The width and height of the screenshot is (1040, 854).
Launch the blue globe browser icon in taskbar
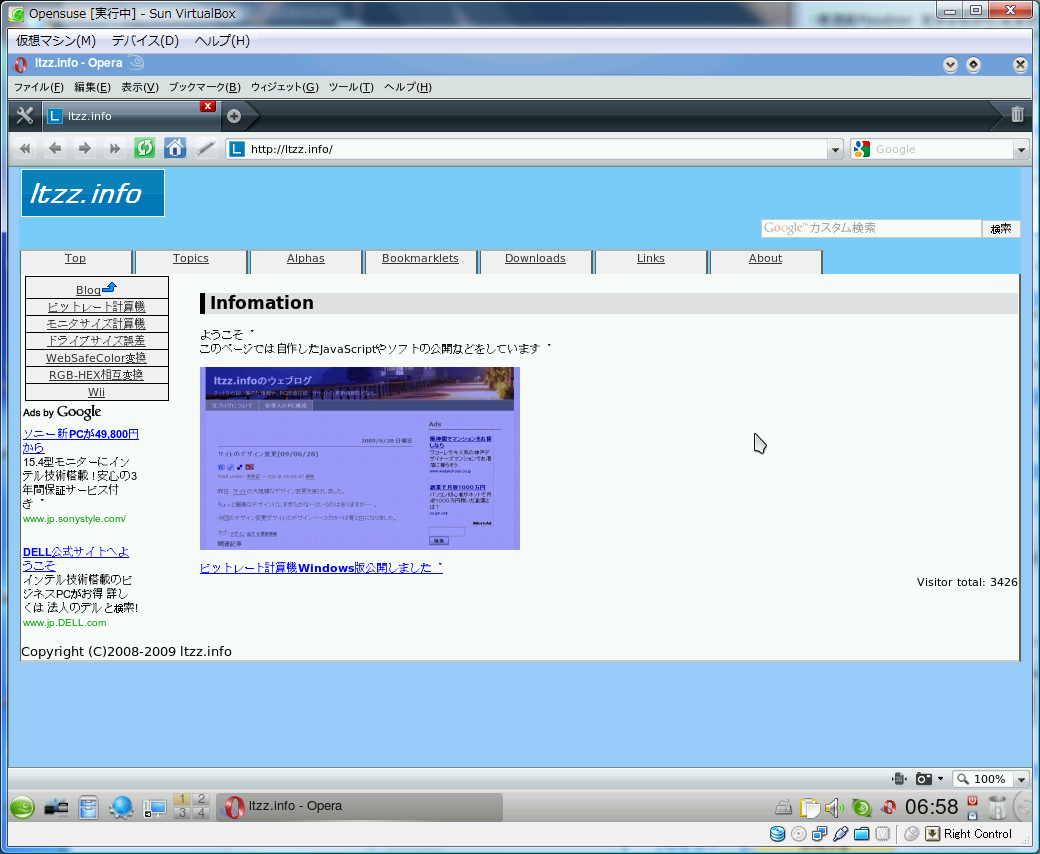pos(121,808)
